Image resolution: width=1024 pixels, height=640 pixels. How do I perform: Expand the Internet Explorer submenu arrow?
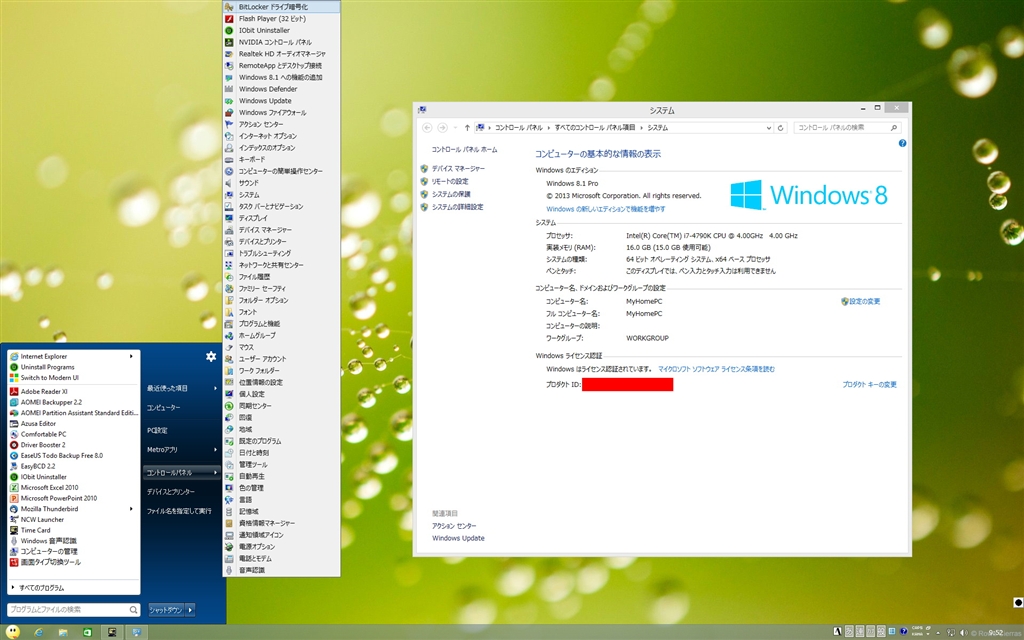[x=131, y=357]
